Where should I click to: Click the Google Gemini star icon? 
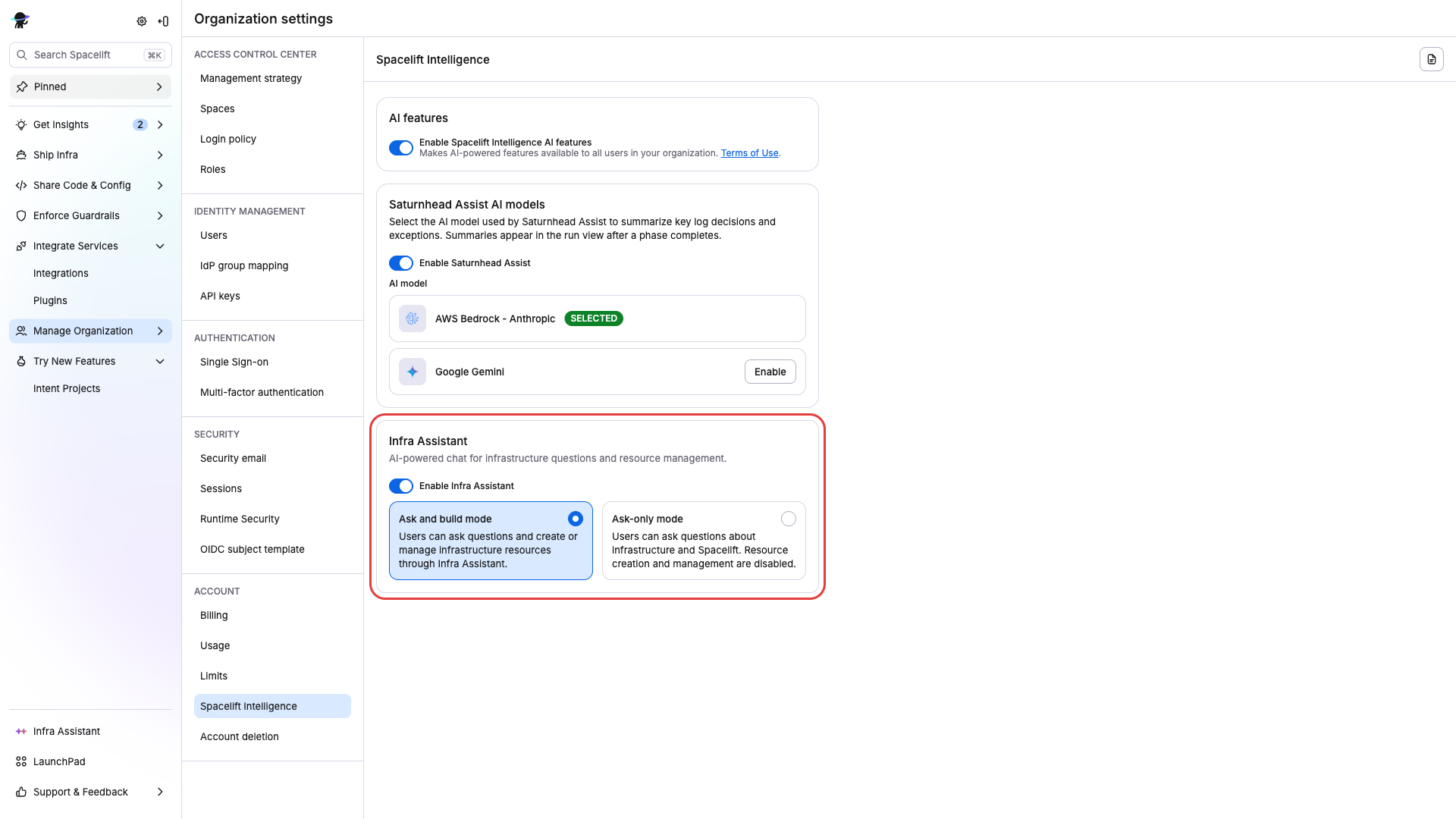412,372
